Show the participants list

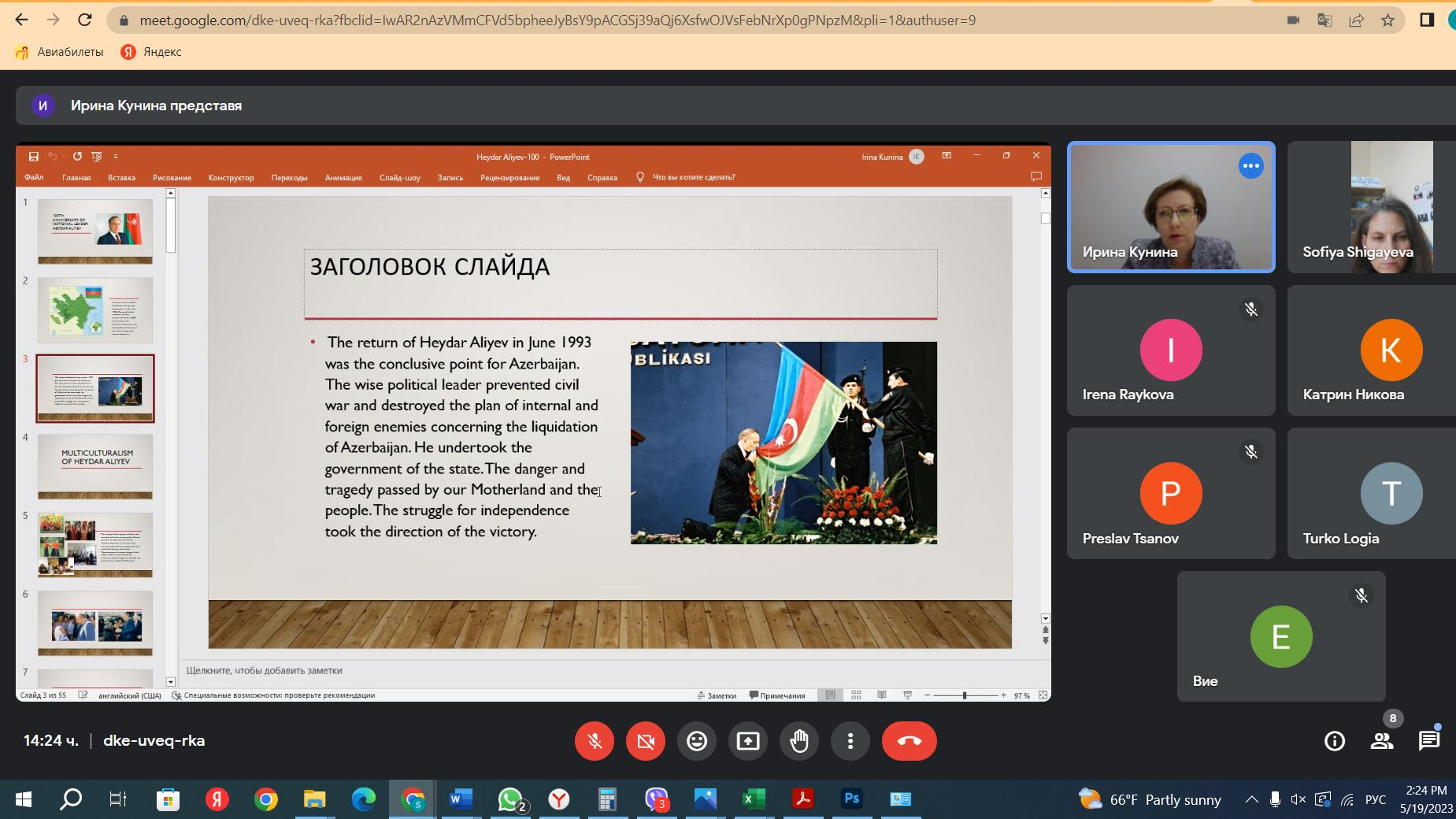pos(1382,741)
